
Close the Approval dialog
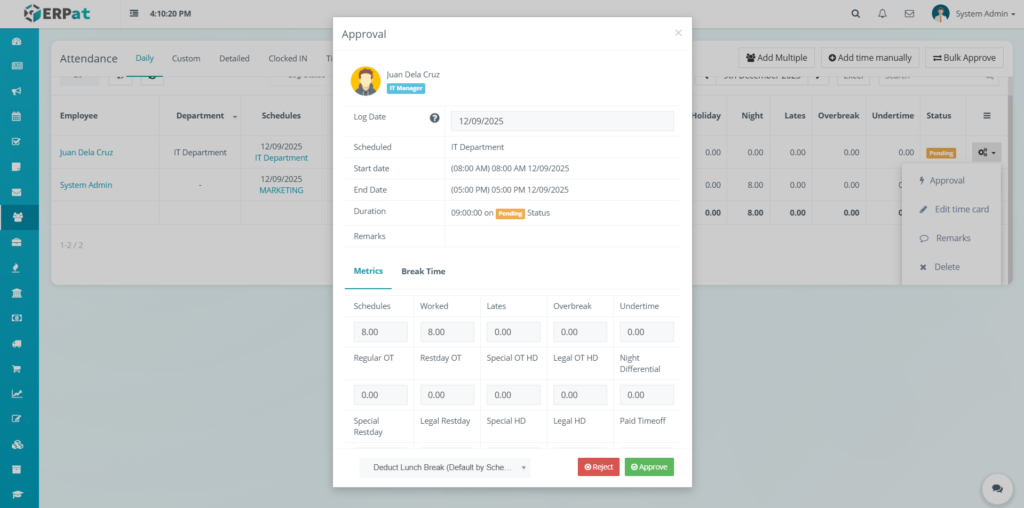point(678,33)
